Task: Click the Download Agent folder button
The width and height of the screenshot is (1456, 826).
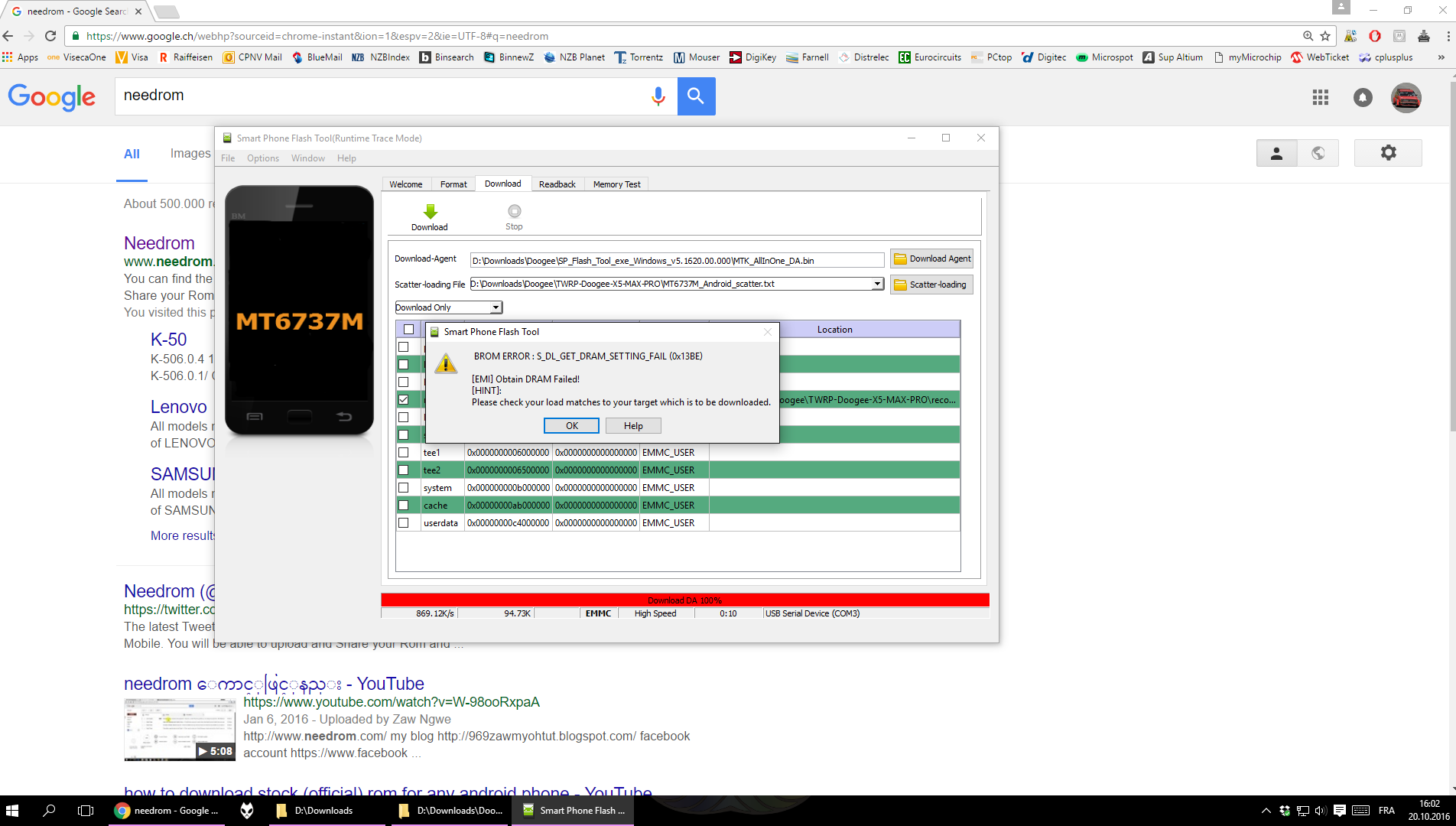Action: [931, 259]
